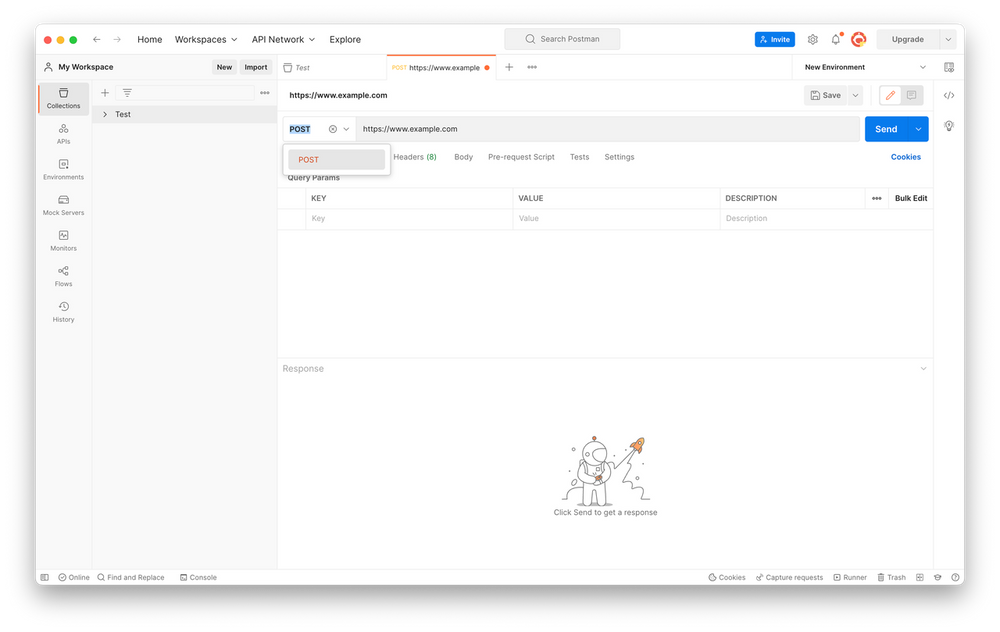Open Manage Cookies via the Cookies link
The image size is (1000, 632).
905,157
